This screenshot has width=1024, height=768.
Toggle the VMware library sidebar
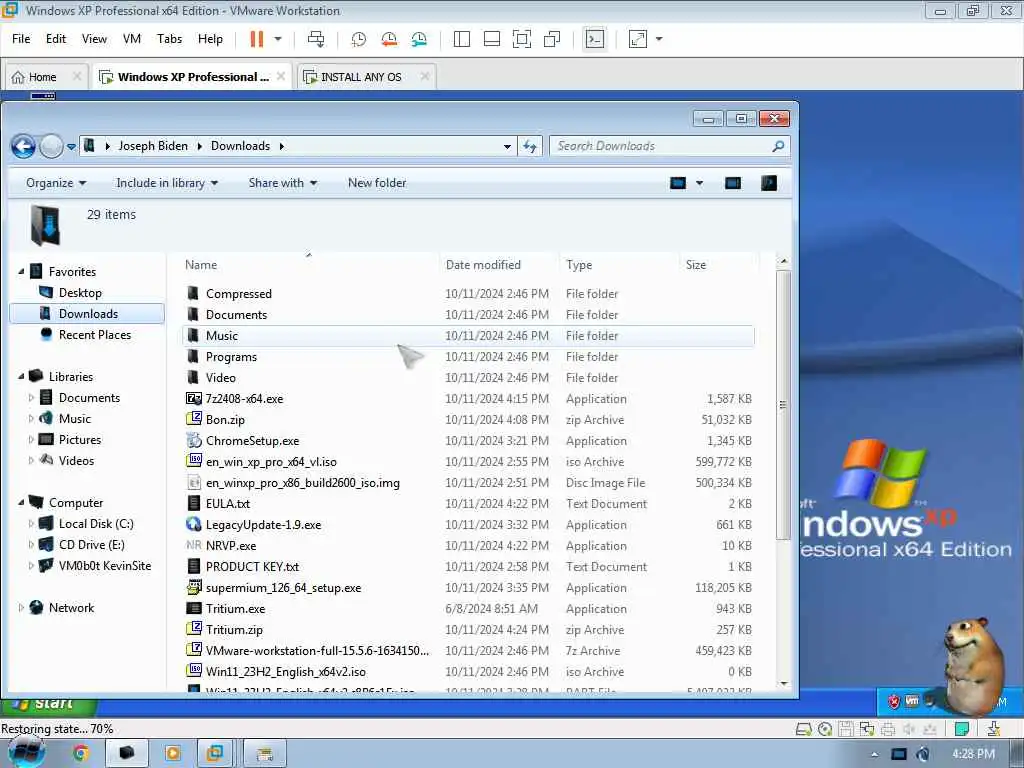point(462,39)
